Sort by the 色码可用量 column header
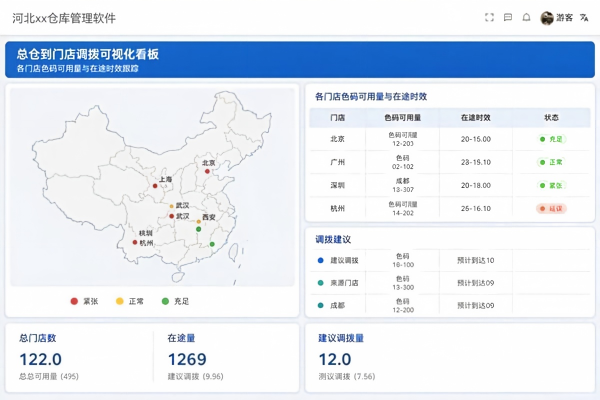The image size is (600, 400). (x=403, y=118)
